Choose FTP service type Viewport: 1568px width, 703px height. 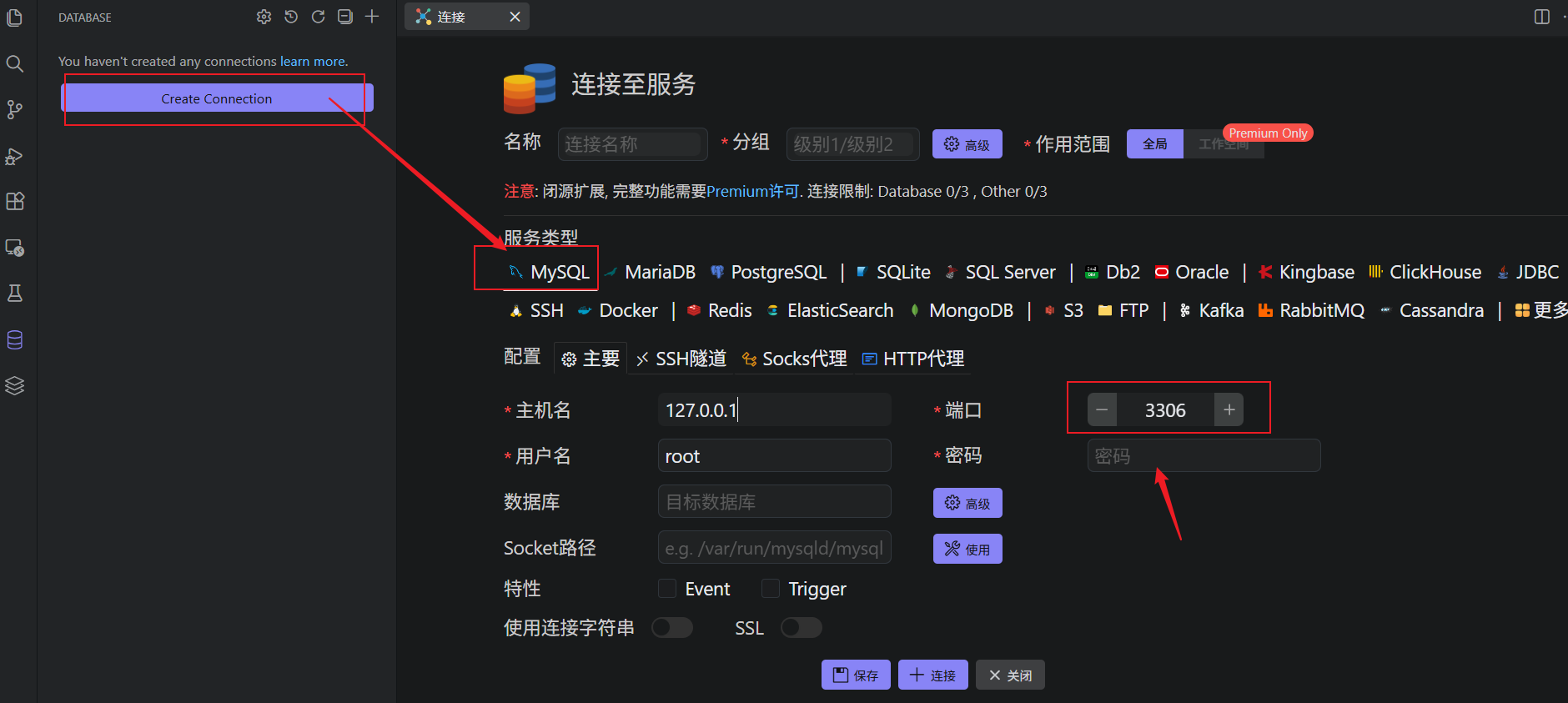coord(1123,311)
